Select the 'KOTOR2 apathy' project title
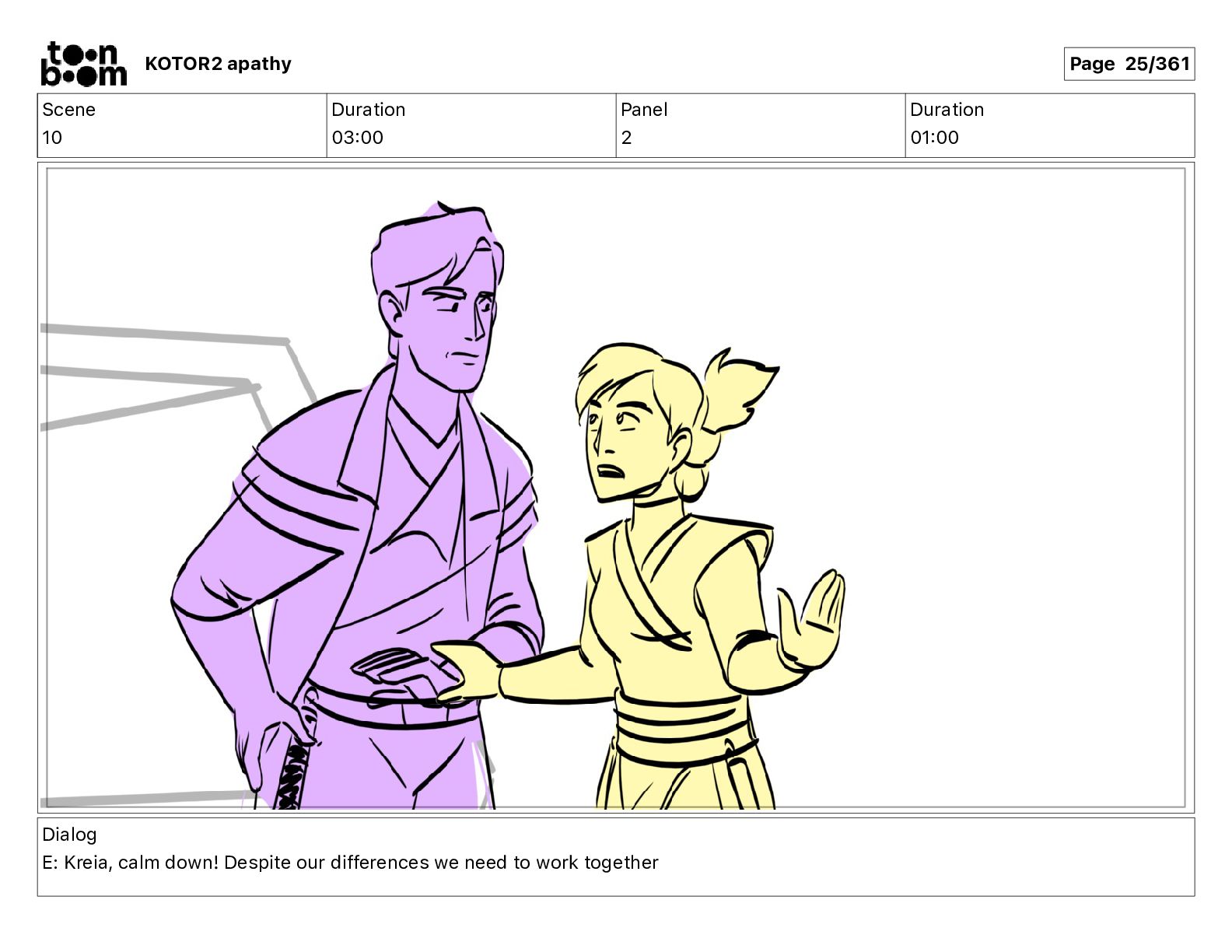Screen dimensions: 1232x952 click(x=218, y=64)
